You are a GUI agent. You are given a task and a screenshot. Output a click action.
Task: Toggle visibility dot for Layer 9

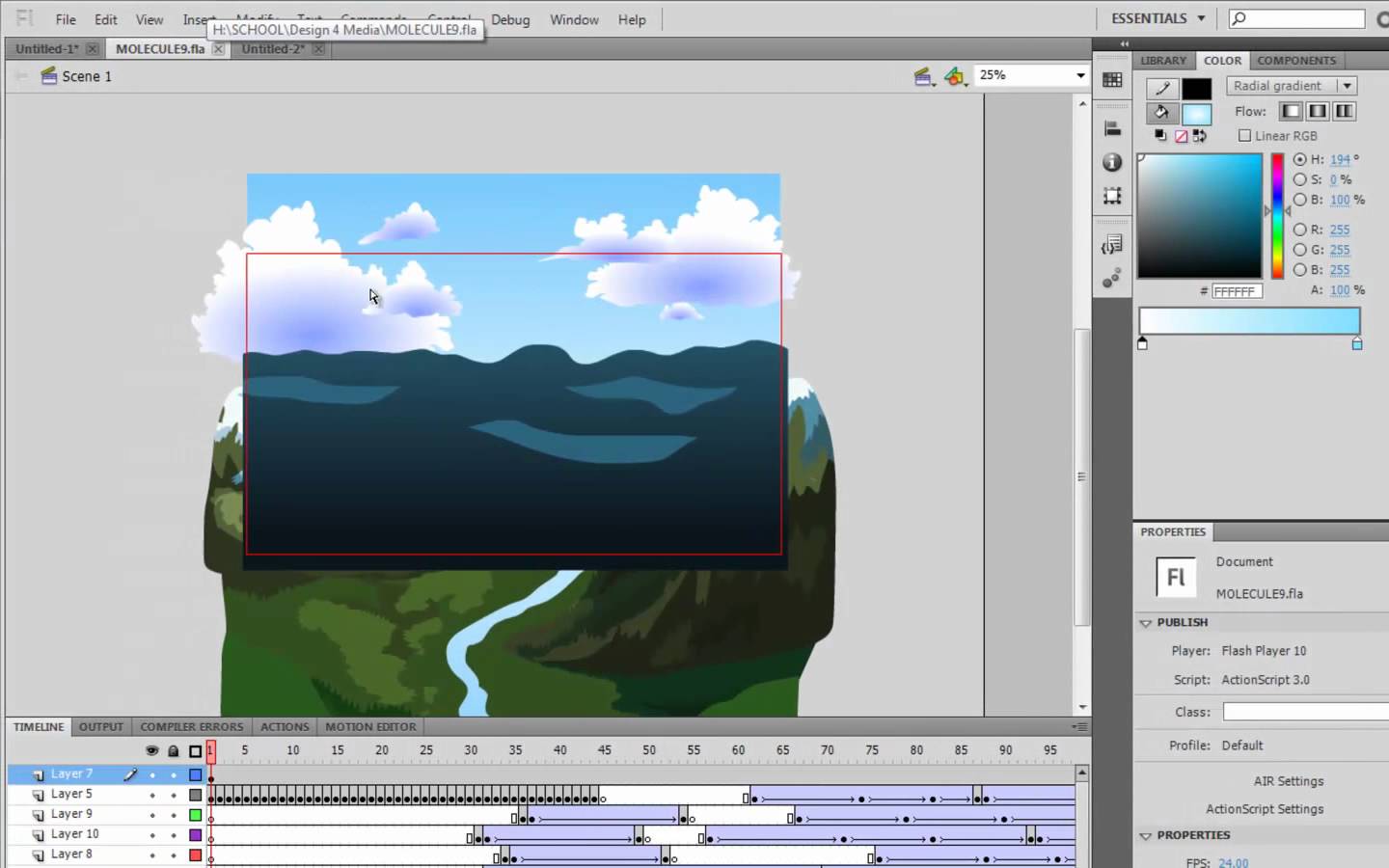152,815
